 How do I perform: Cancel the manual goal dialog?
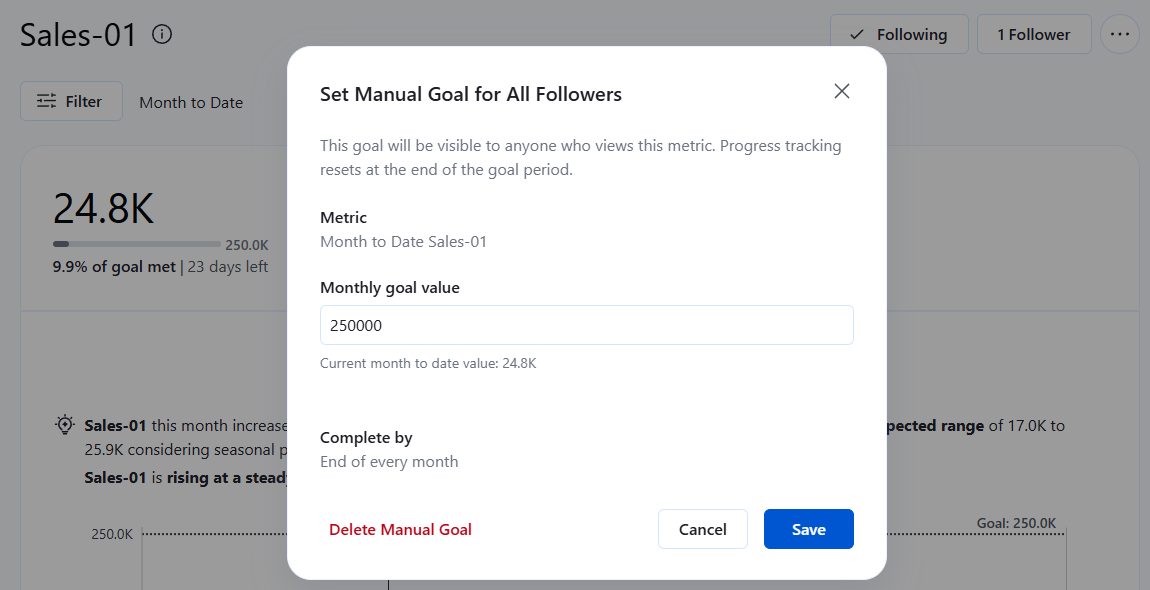coord(703,529)
